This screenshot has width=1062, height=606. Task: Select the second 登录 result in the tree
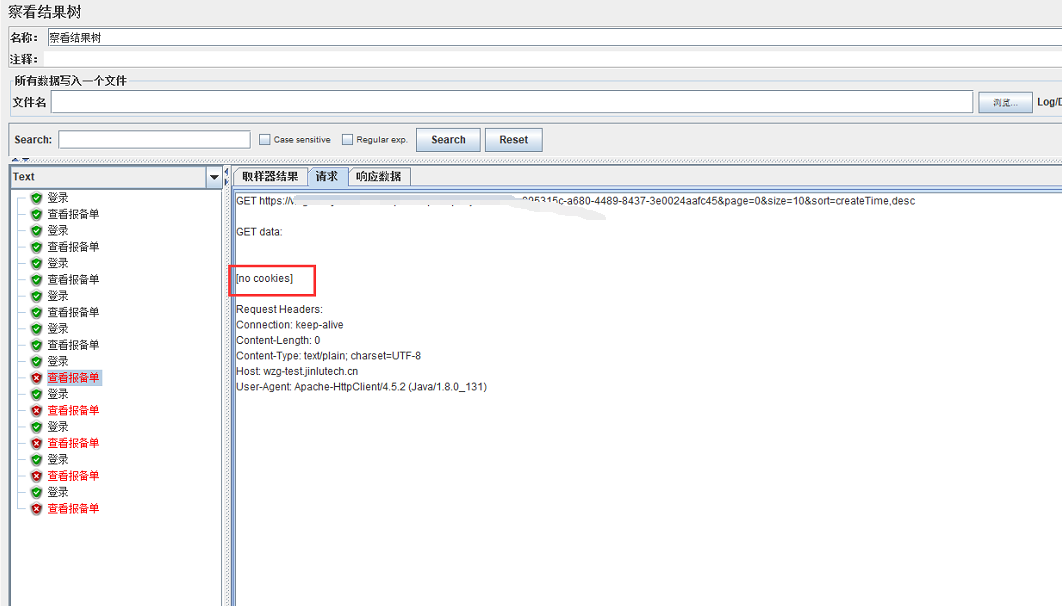58,231
